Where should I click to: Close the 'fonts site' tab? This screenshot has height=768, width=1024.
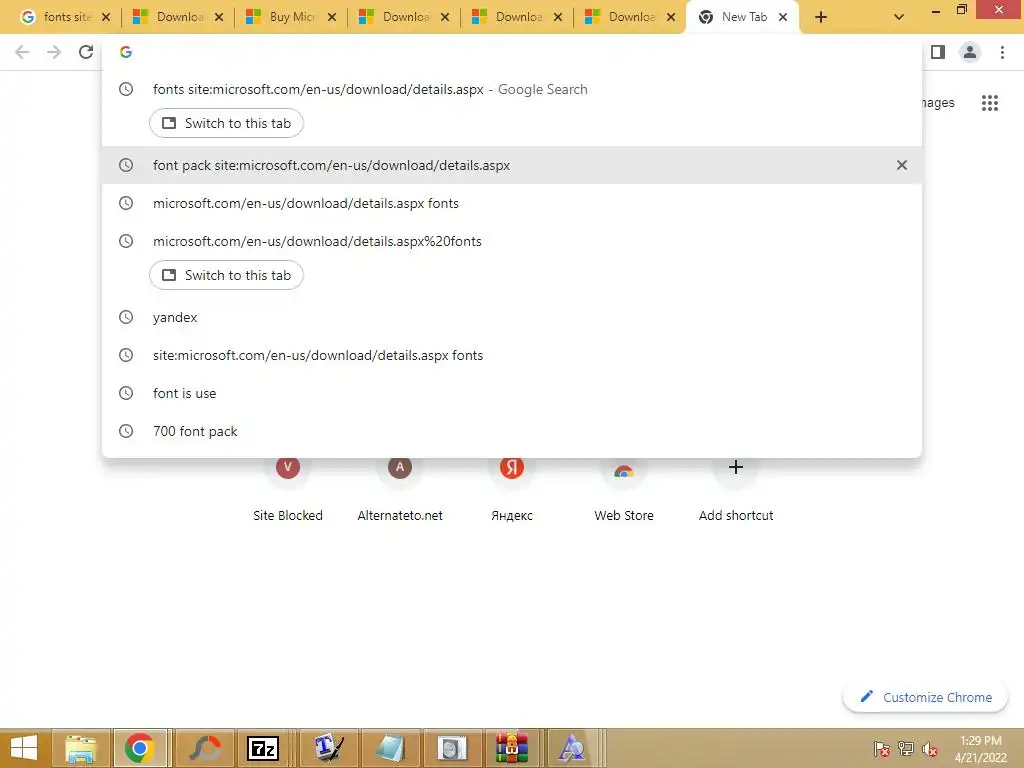point(106,17)
